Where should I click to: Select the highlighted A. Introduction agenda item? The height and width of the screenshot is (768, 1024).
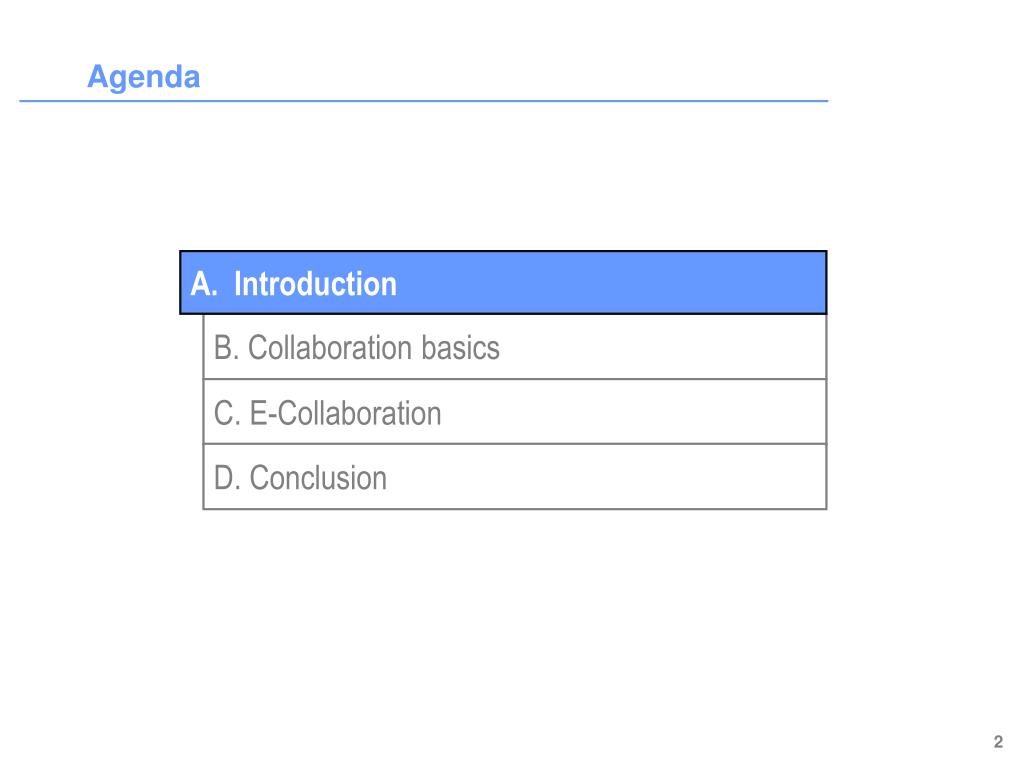[x=503, y=283]
